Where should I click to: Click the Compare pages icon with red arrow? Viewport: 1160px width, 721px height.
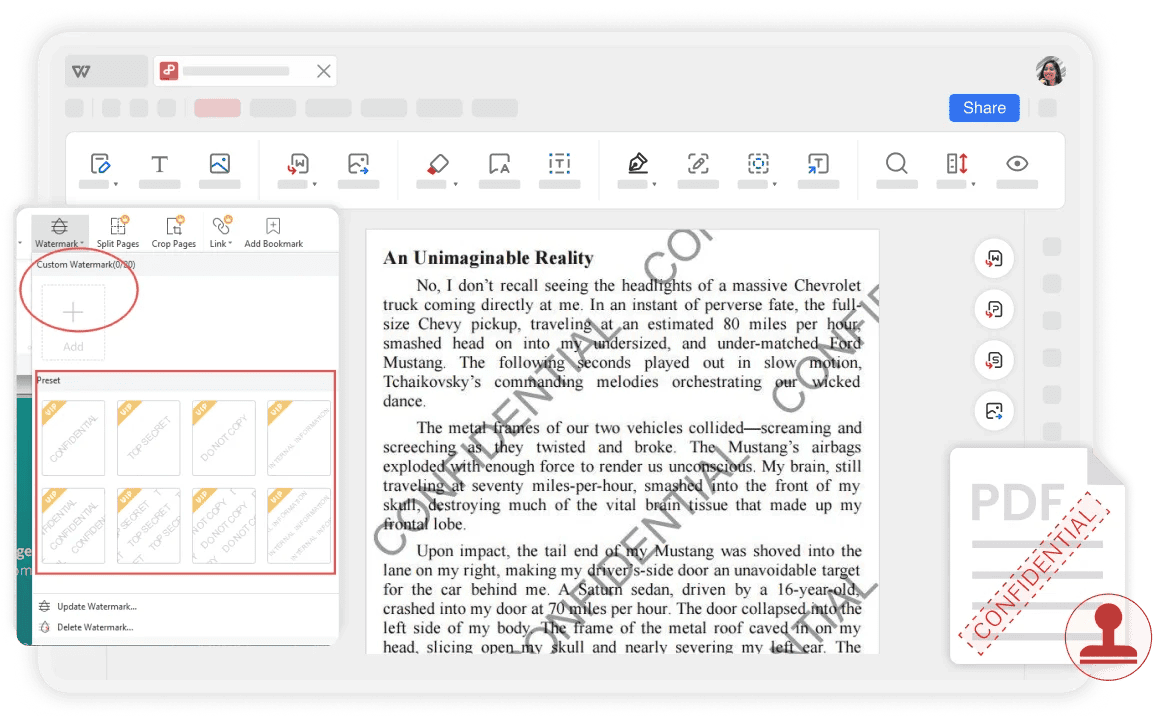[x=957, y=163]
